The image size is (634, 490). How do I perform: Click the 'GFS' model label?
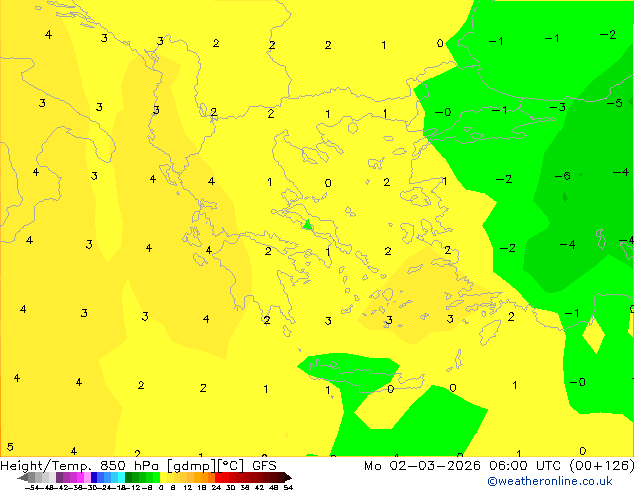coord(264,466)
